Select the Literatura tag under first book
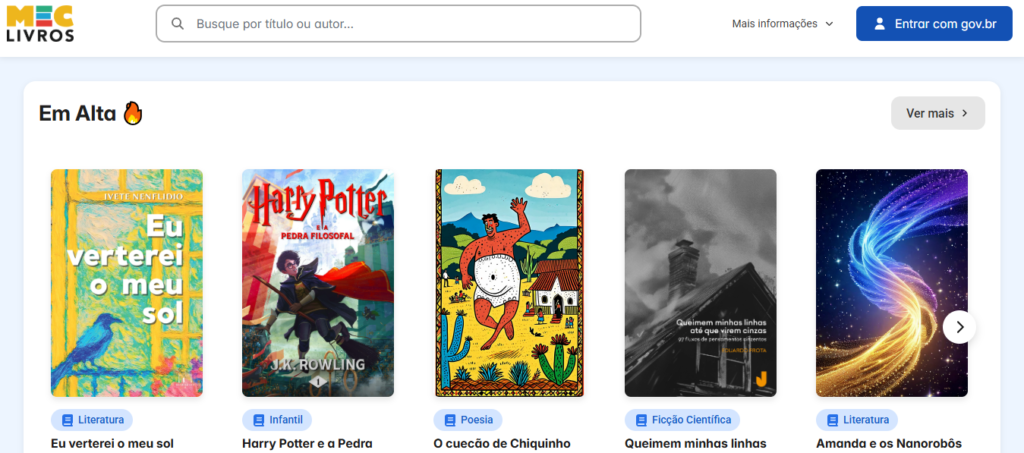1024x453 pixels. [x=92, y=420]
